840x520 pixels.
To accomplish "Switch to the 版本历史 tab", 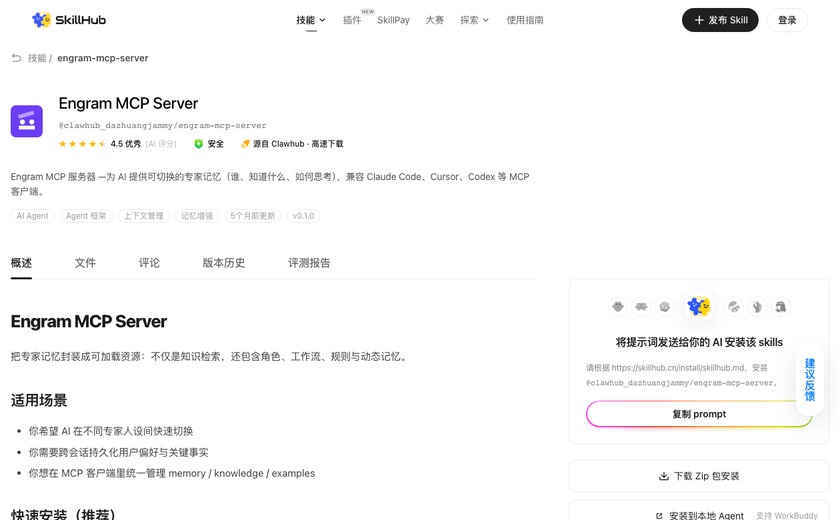I will click(x=224, y=263).
